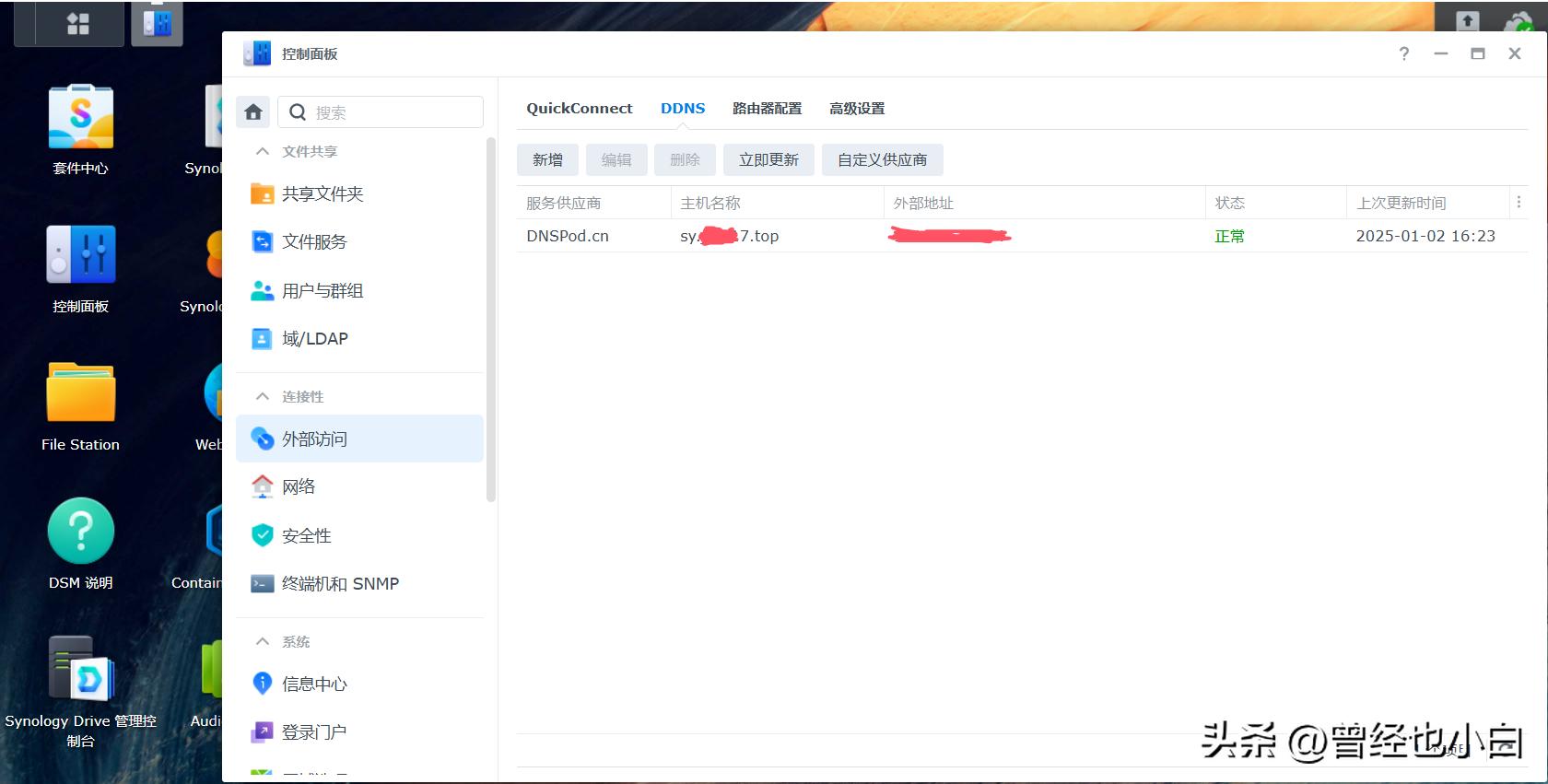Viewport: 1548px width, 784px height.
Task: Open the Info Center section
Action: pos(314,685)
